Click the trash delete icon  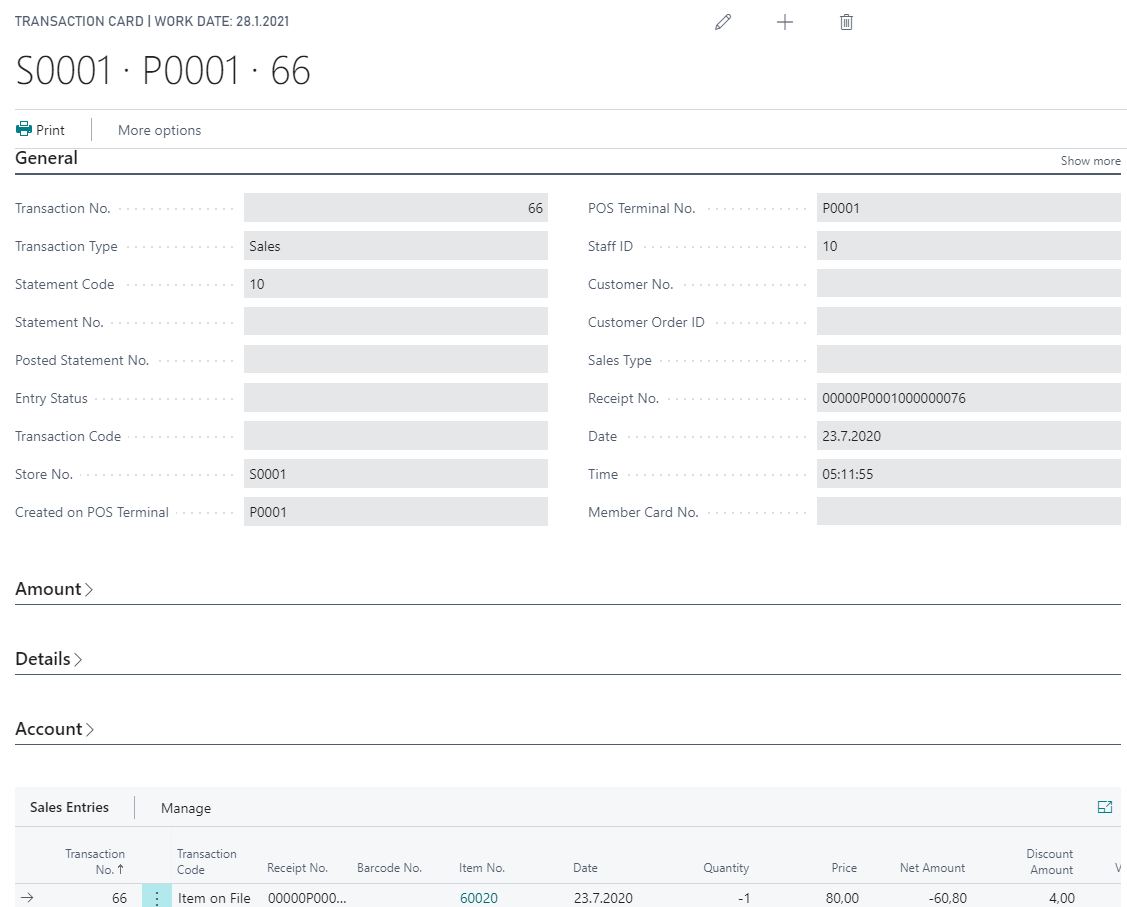pos(846,22)
